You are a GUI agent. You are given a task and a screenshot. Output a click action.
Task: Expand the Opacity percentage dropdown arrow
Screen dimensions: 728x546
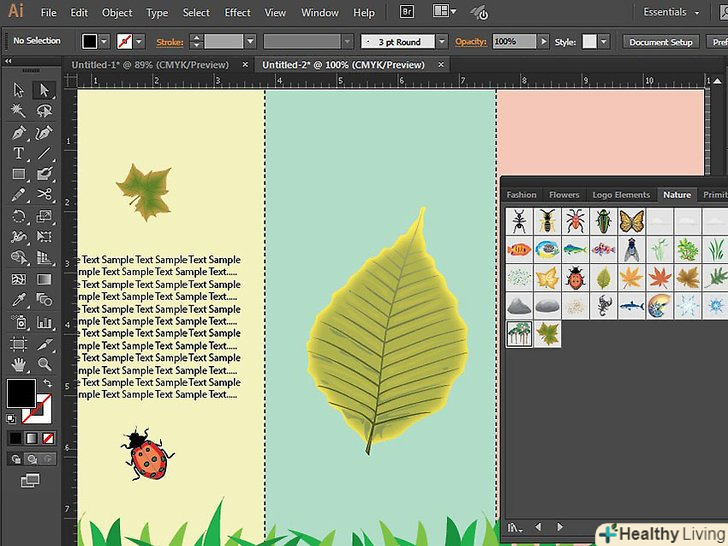coord(544,42)
